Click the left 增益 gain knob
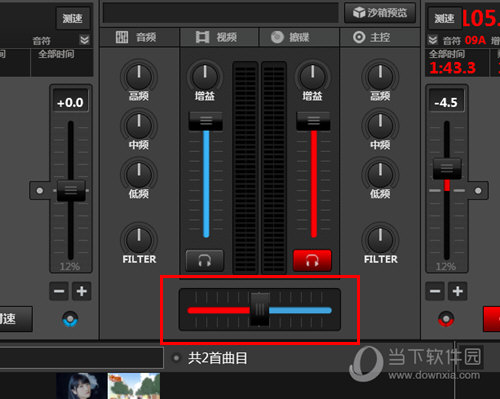Viewport: 500px width, 399px height. (205, 76)
